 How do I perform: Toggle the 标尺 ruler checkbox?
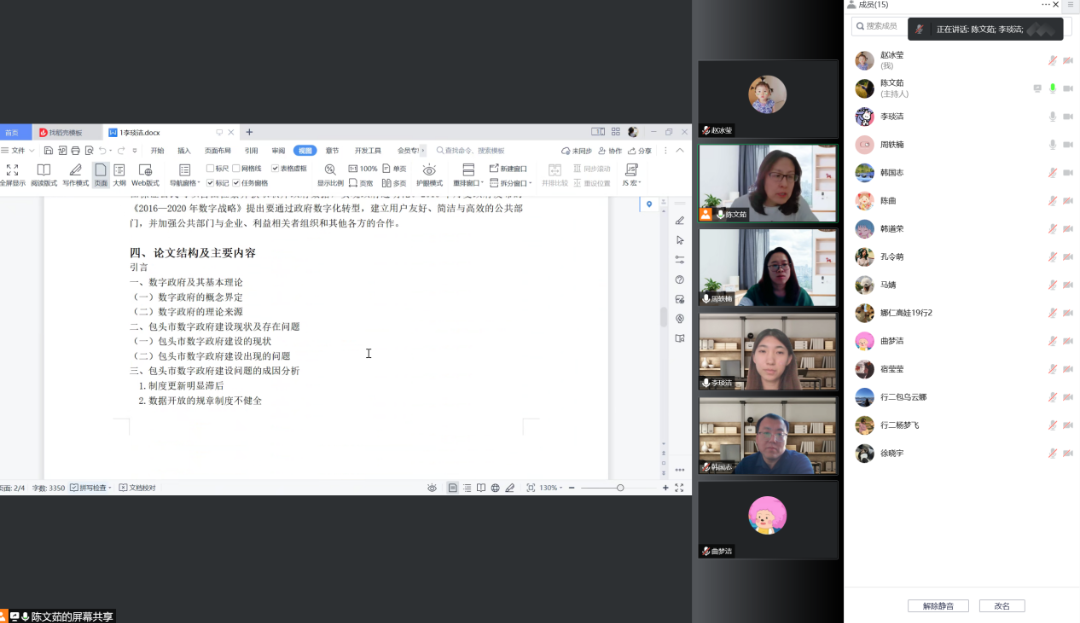(x=210, y=169)
